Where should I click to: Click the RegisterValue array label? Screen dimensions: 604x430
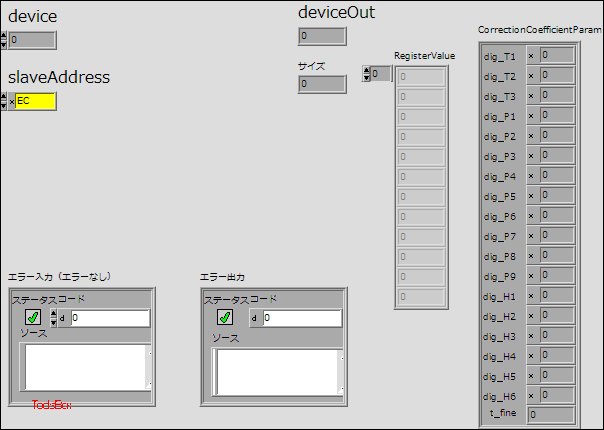(x=424, y=56)
